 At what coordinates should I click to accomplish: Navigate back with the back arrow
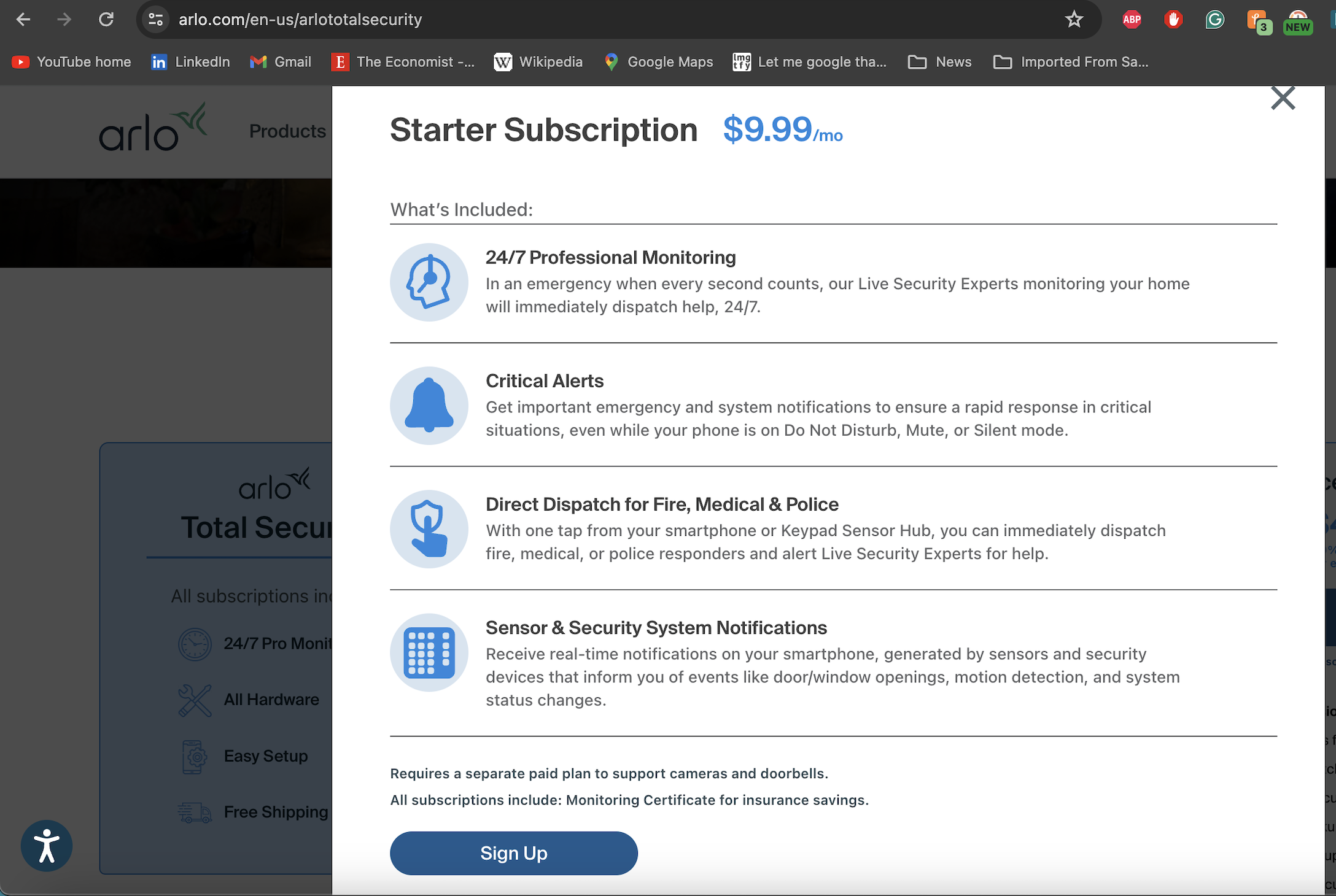tap(23, 19)
